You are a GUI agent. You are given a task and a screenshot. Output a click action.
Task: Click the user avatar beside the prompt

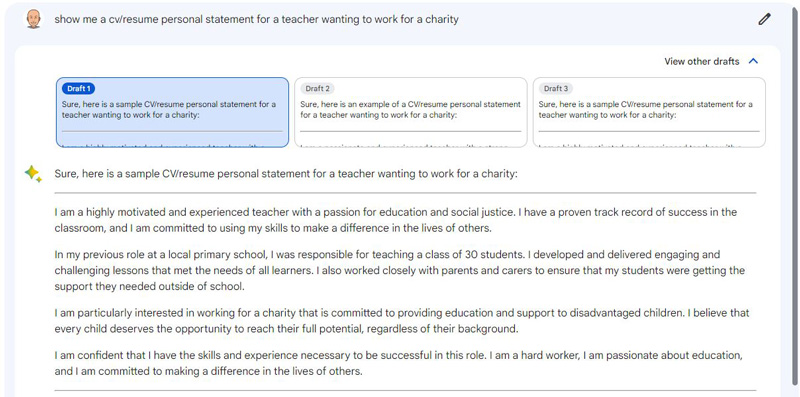pyautogui.click(x=33, y=19)
